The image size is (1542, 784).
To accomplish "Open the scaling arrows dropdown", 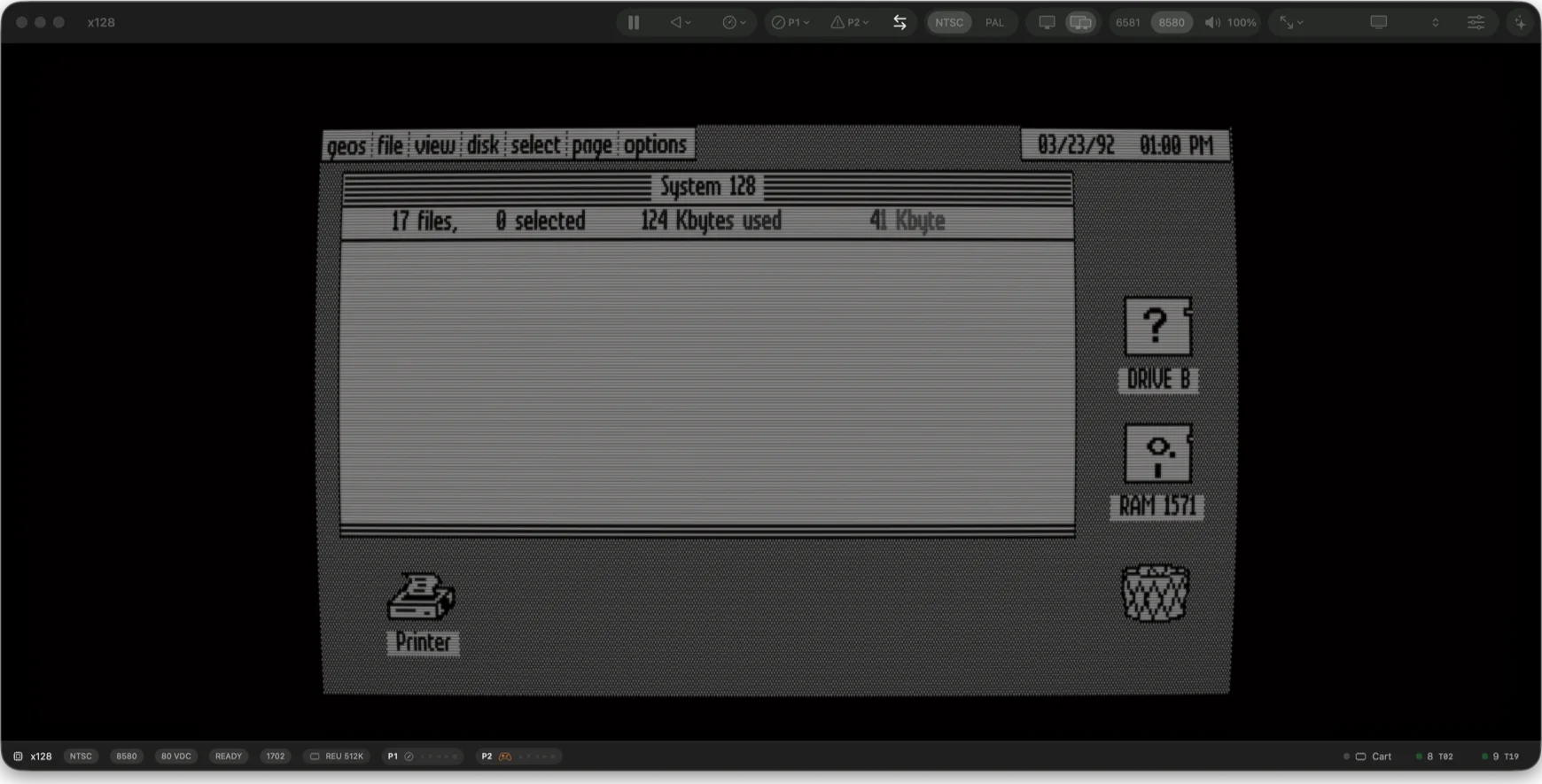I will click(x=1291, y=22).
